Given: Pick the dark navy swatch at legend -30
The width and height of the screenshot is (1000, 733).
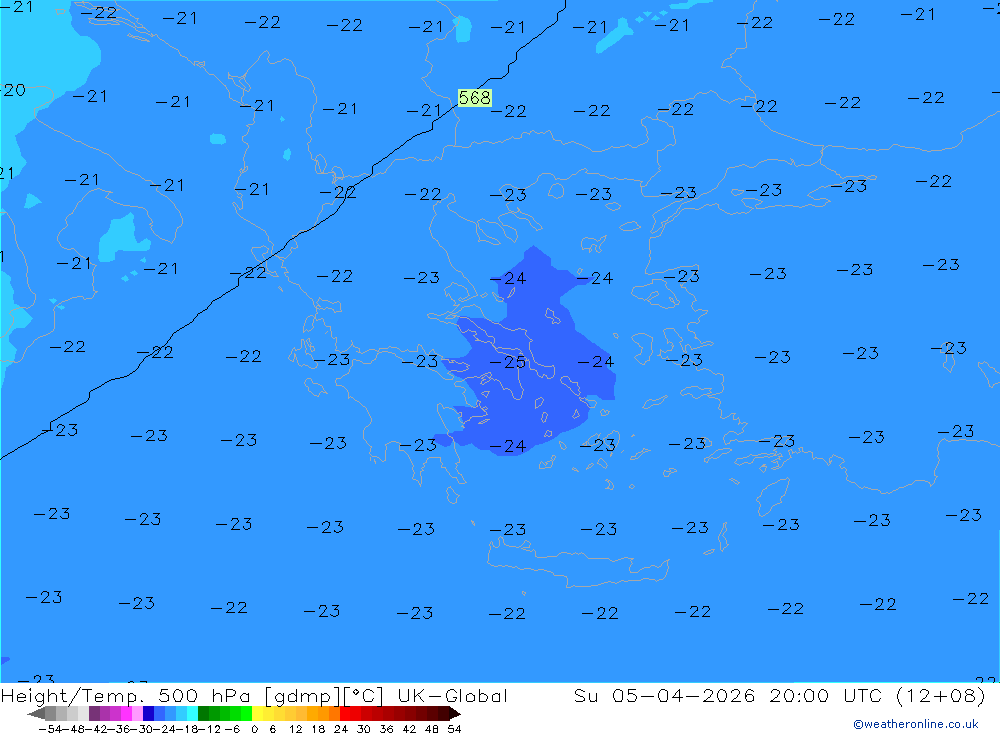Looking at the screenshot, I should (x=148, y=714).
